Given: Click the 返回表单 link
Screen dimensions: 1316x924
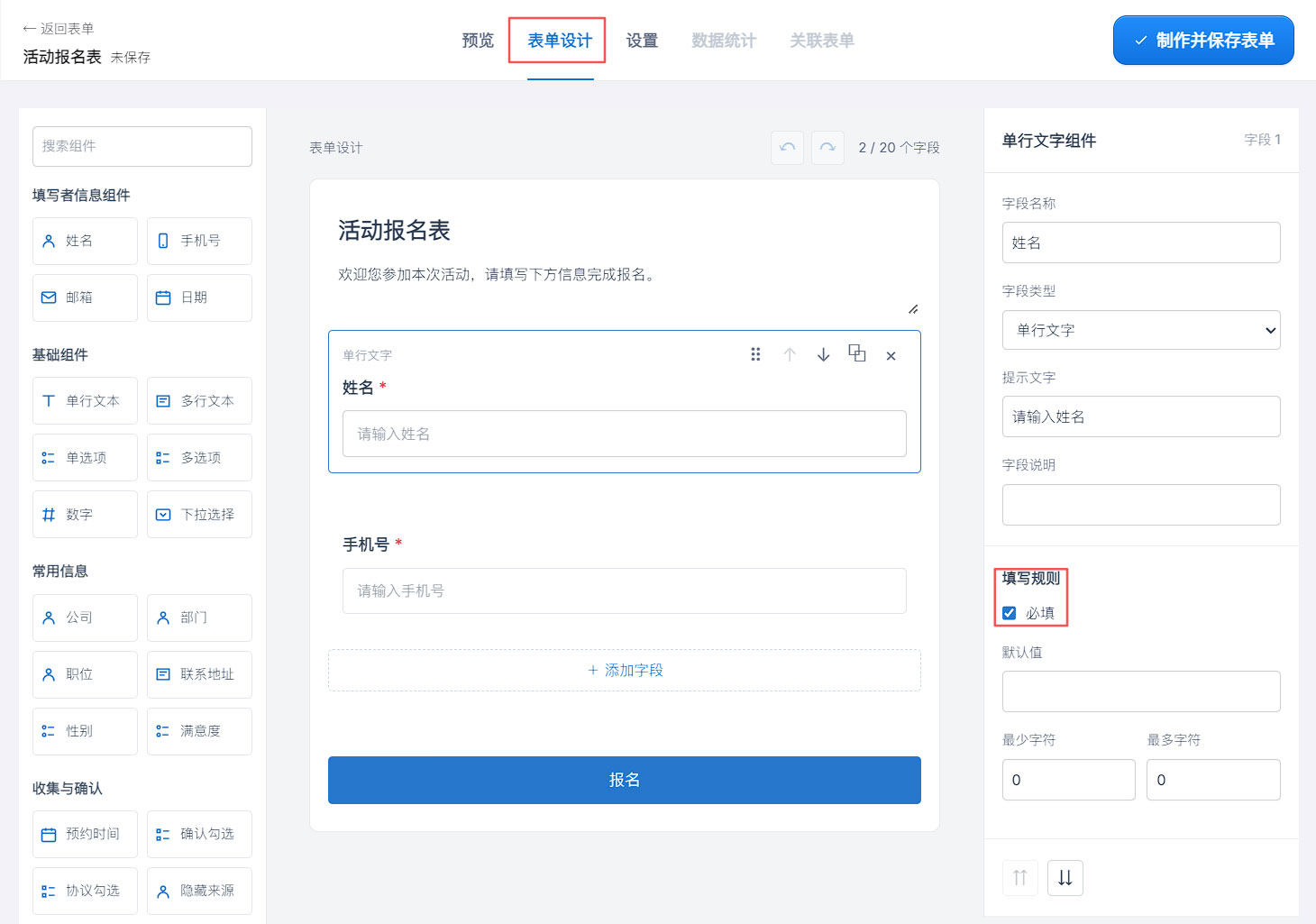Looking at the screenshot, I should pyautogui.click(x=59, y=29).
